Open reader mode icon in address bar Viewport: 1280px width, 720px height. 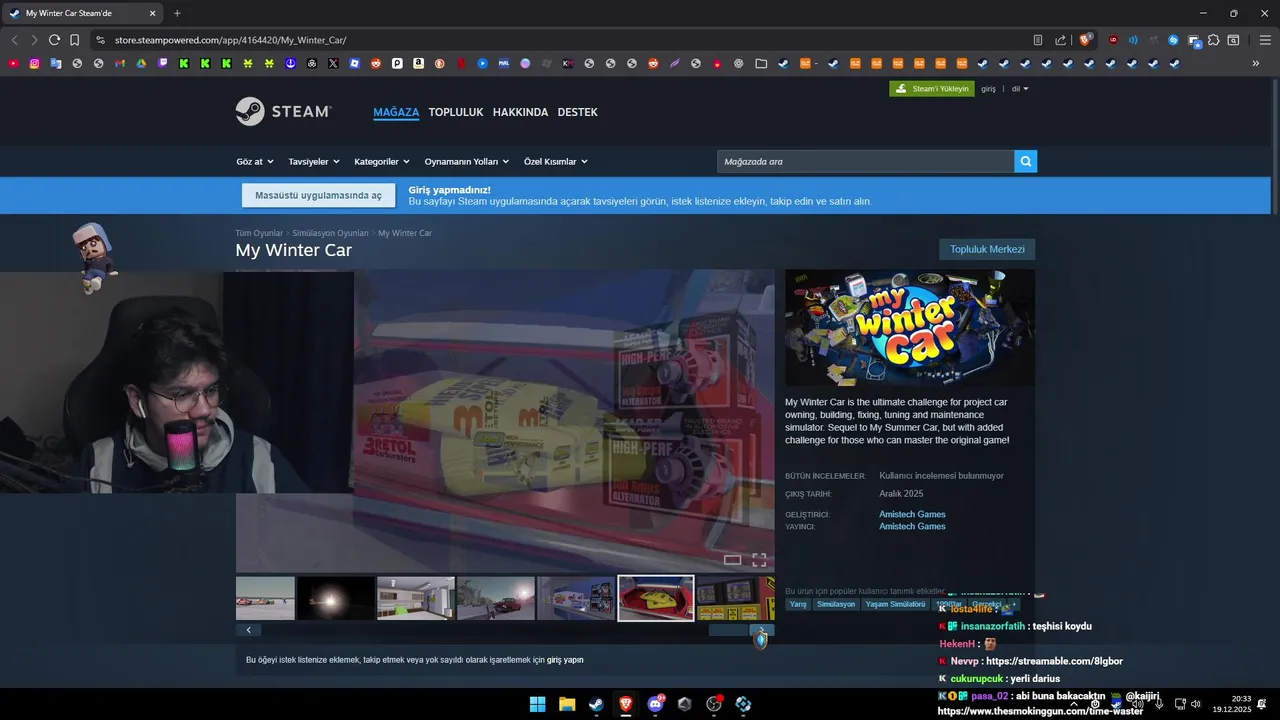[1038, 40]
